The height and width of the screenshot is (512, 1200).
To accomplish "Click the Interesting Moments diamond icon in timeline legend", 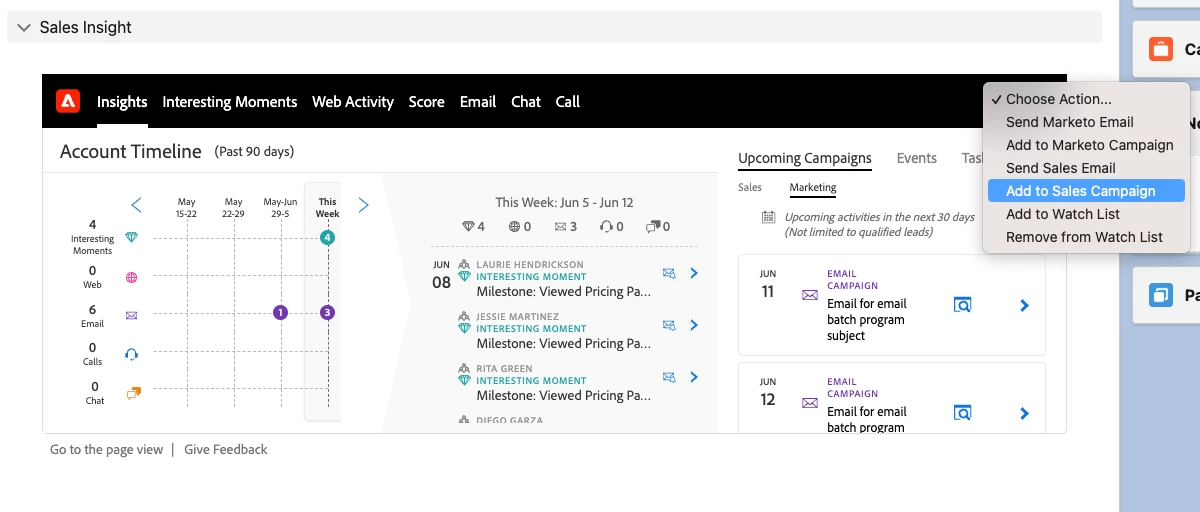I will click(131, 238).
